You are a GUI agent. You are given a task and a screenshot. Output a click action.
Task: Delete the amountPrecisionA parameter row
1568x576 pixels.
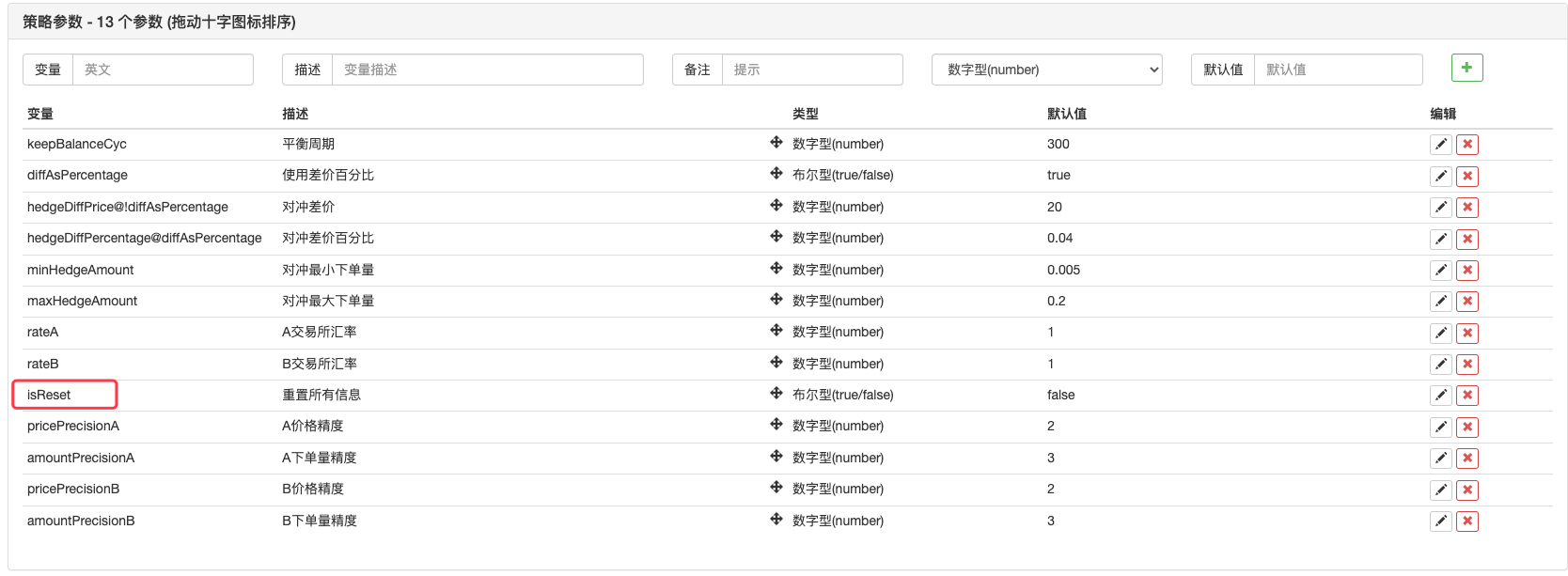point(1467,459)
